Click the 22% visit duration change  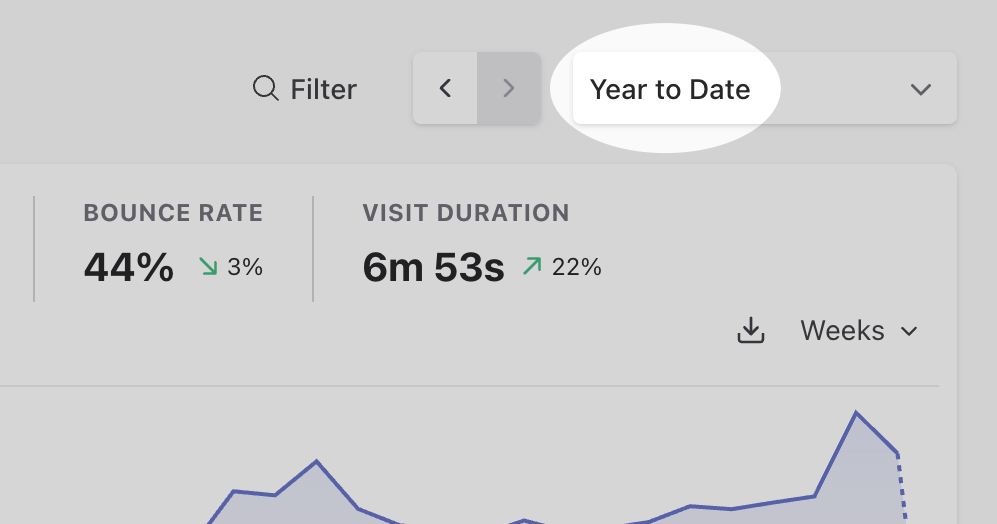click(x=577, y=267)
